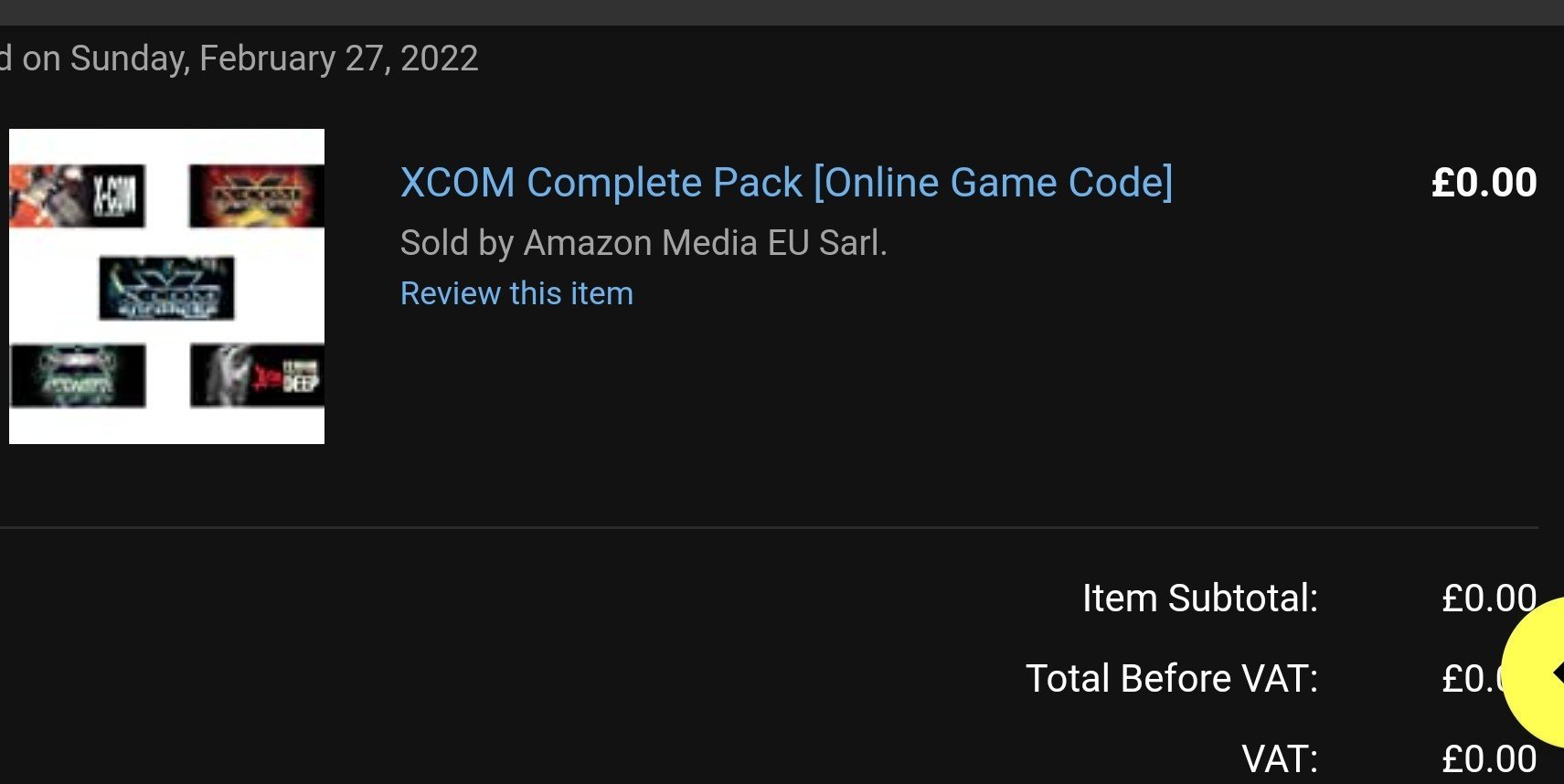Screen dimensions: 1564x784
Task: Select the bottom-left green XCOM logo tile
Action: click(78, 376)
